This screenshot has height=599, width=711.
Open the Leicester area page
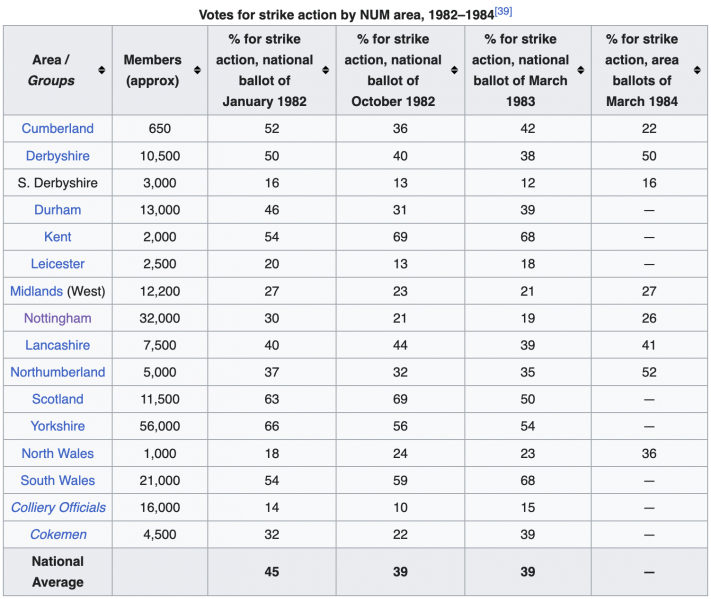[x=58, y=264]
